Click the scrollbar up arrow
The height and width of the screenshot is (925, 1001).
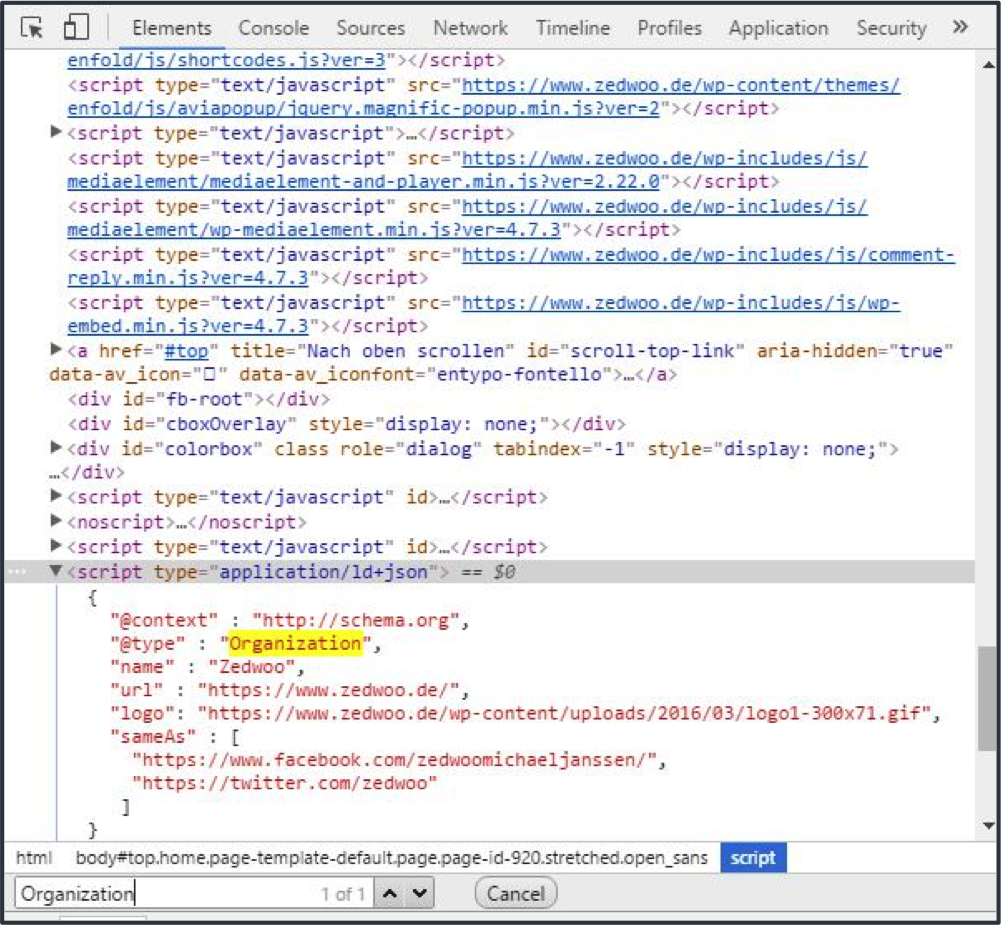988,64
